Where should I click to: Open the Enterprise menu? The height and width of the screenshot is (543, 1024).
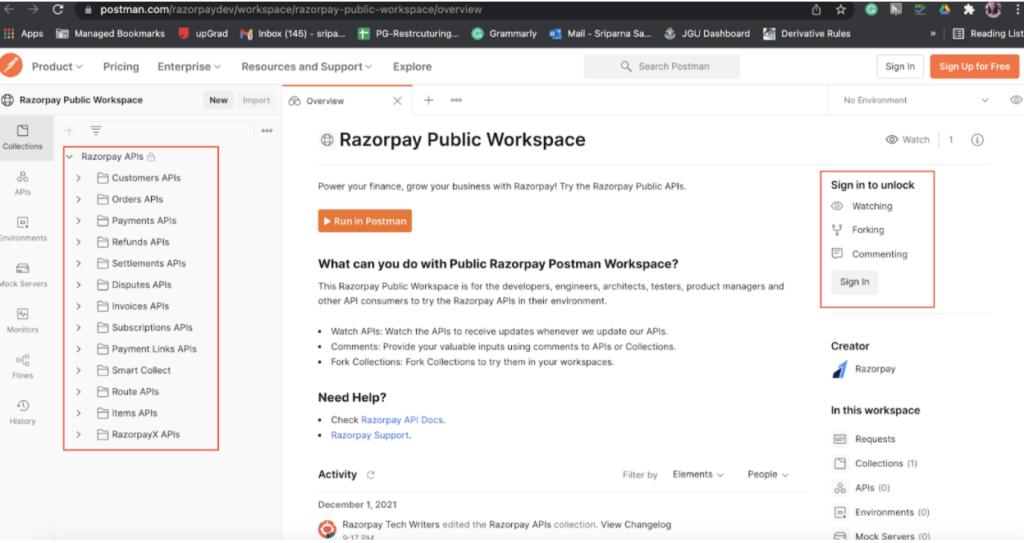pyautogui.click(x=189, y=67)
